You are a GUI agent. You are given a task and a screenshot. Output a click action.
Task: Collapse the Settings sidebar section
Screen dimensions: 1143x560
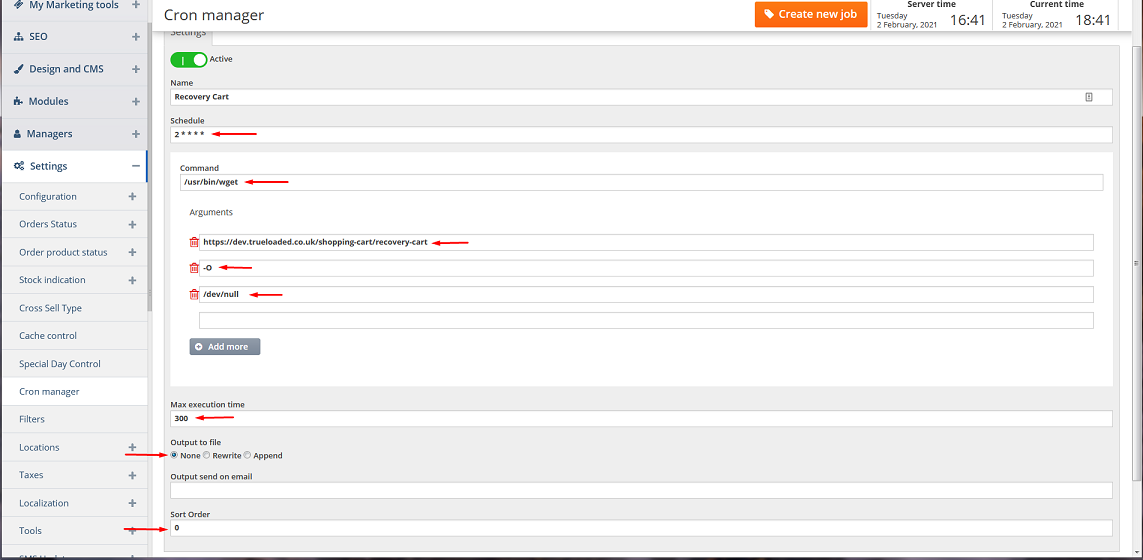pos(136,166)
